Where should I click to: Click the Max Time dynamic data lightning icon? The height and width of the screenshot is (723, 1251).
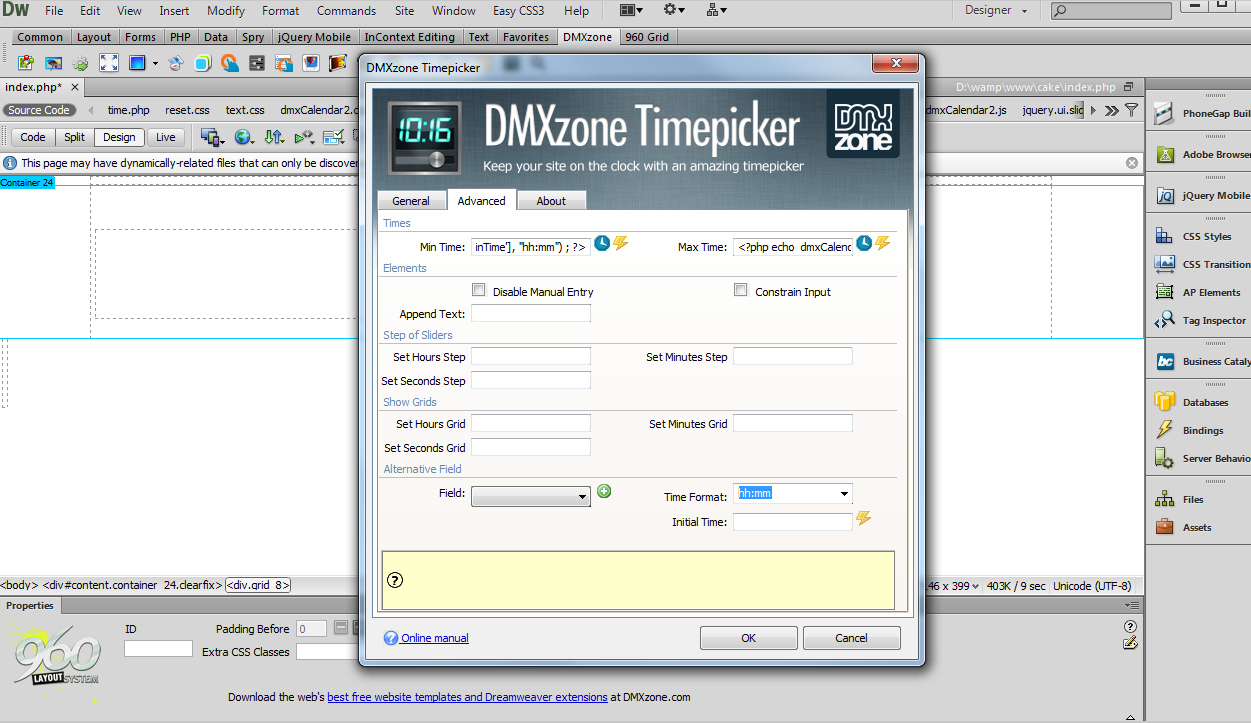point(883,243)
